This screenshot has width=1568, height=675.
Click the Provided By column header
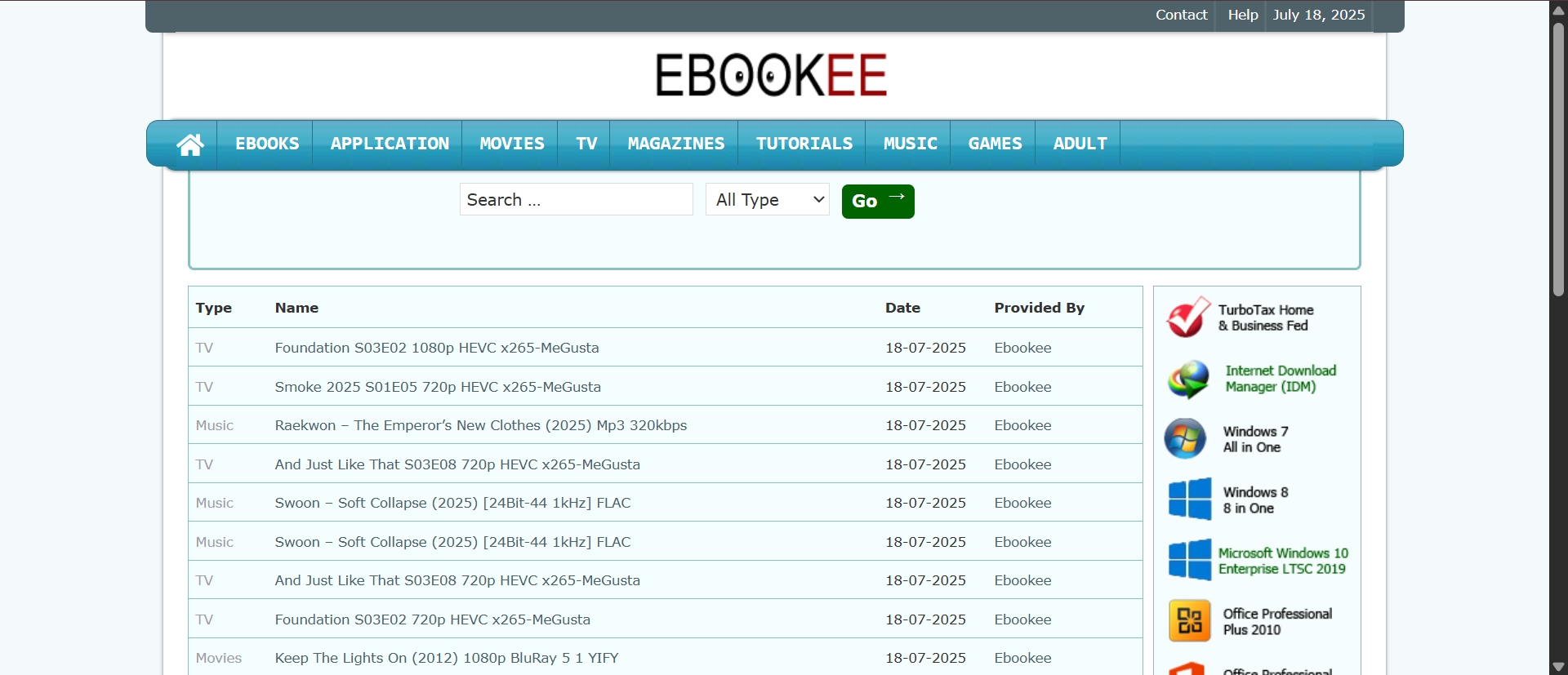[1039, 308]
